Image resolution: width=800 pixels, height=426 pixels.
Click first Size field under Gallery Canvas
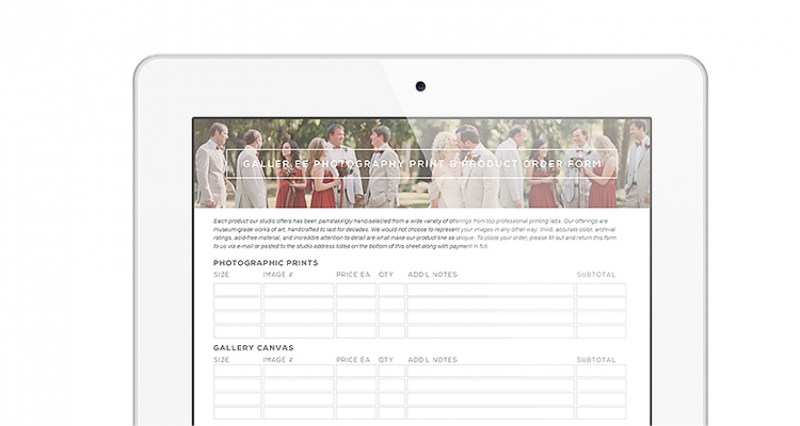point(237,371)
